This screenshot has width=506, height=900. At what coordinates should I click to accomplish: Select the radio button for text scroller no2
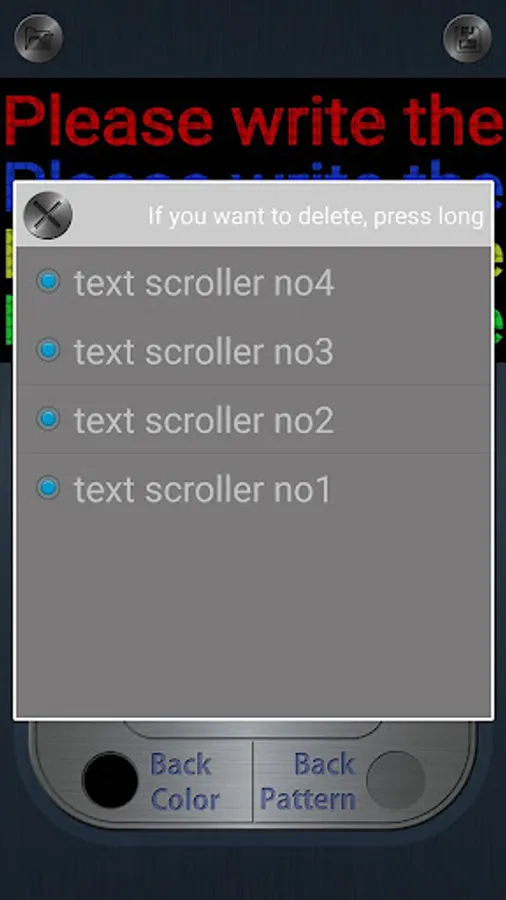(x=48, y=419)
